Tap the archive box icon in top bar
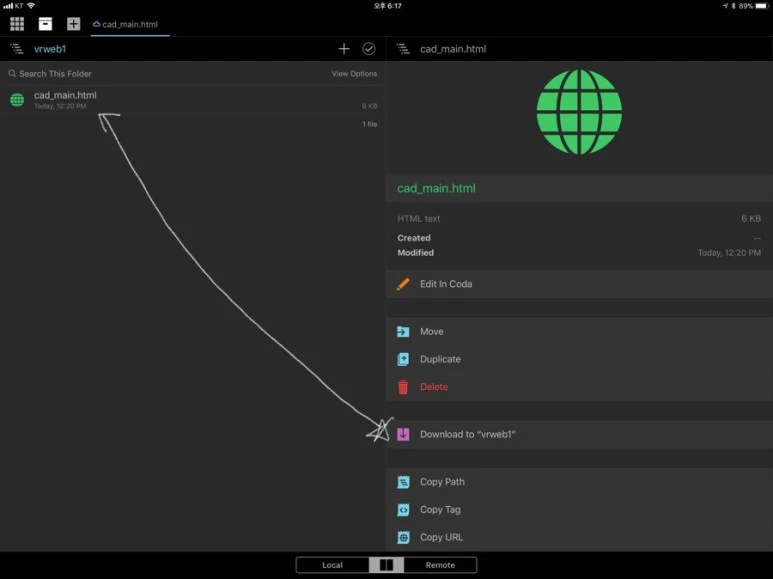Viewport: 773px width, 579px height. pyautogui.click(x=45, y=24)
